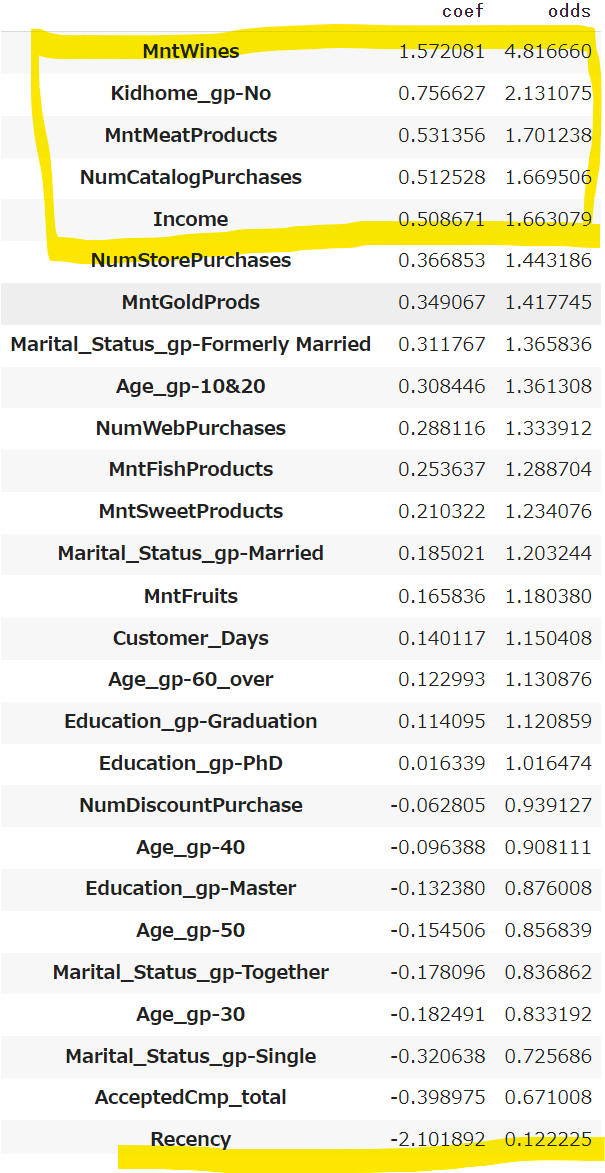
Task: Click the Recency row label
Action: click(191, 1139)
